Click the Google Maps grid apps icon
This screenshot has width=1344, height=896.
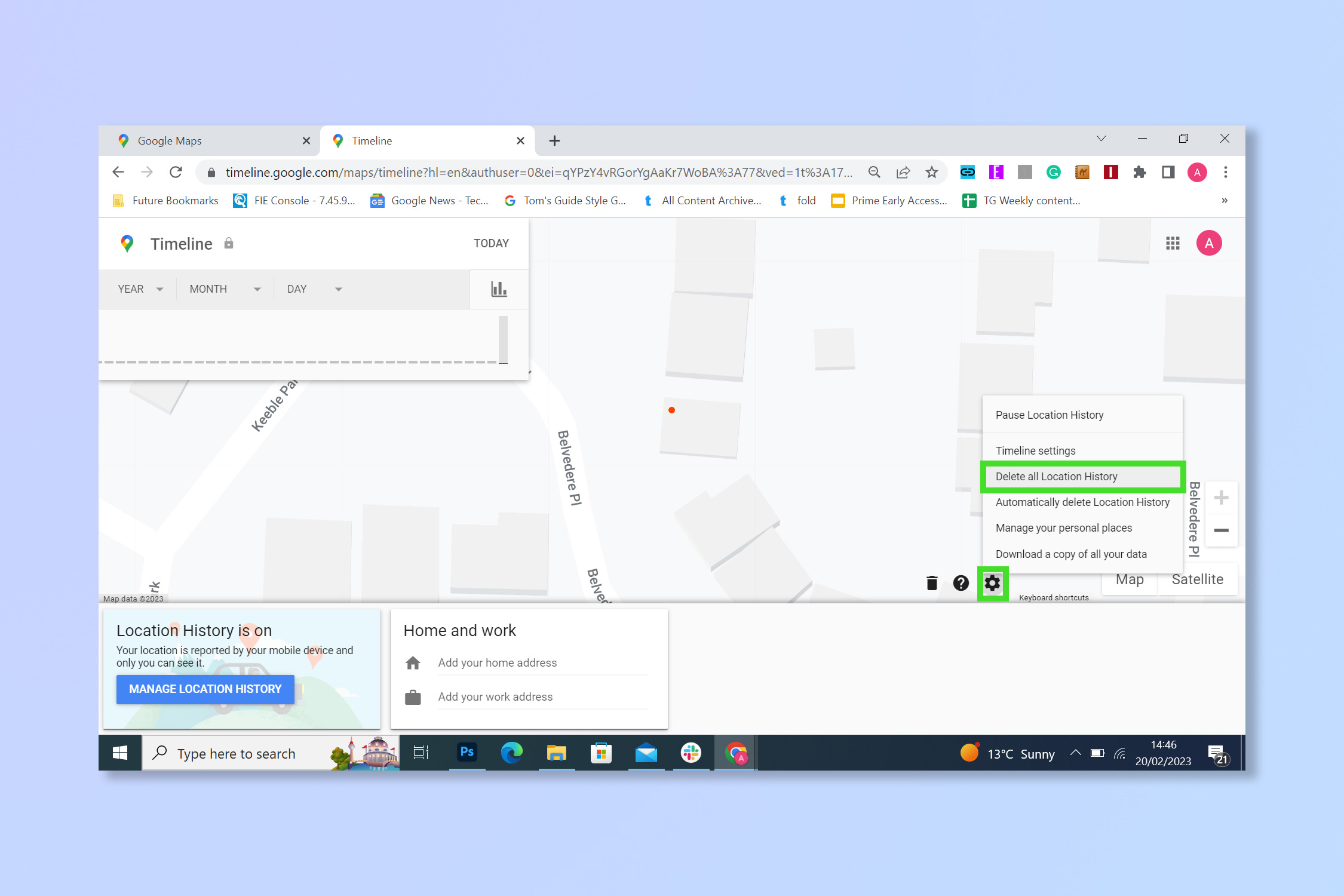[x=1173, y=243]
